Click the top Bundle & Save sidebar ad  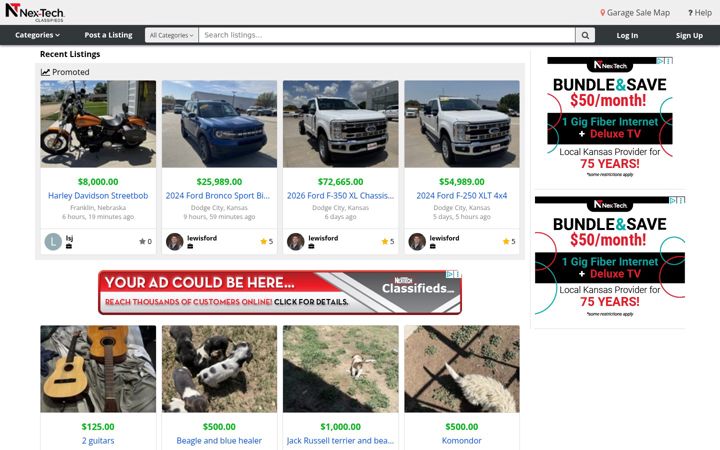click(610, 118)
